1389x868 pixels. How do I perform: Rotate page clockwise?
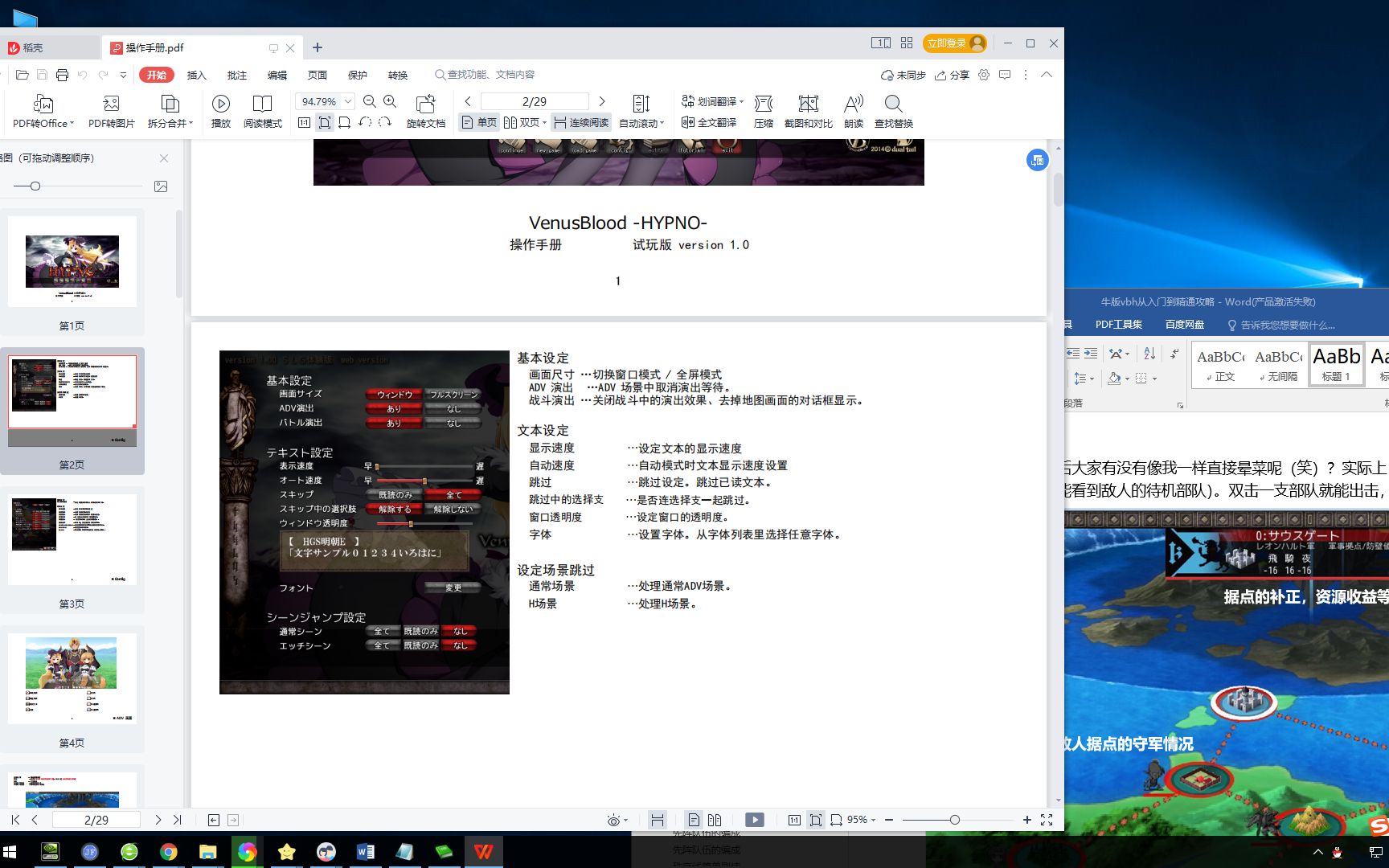pos(385,123)
